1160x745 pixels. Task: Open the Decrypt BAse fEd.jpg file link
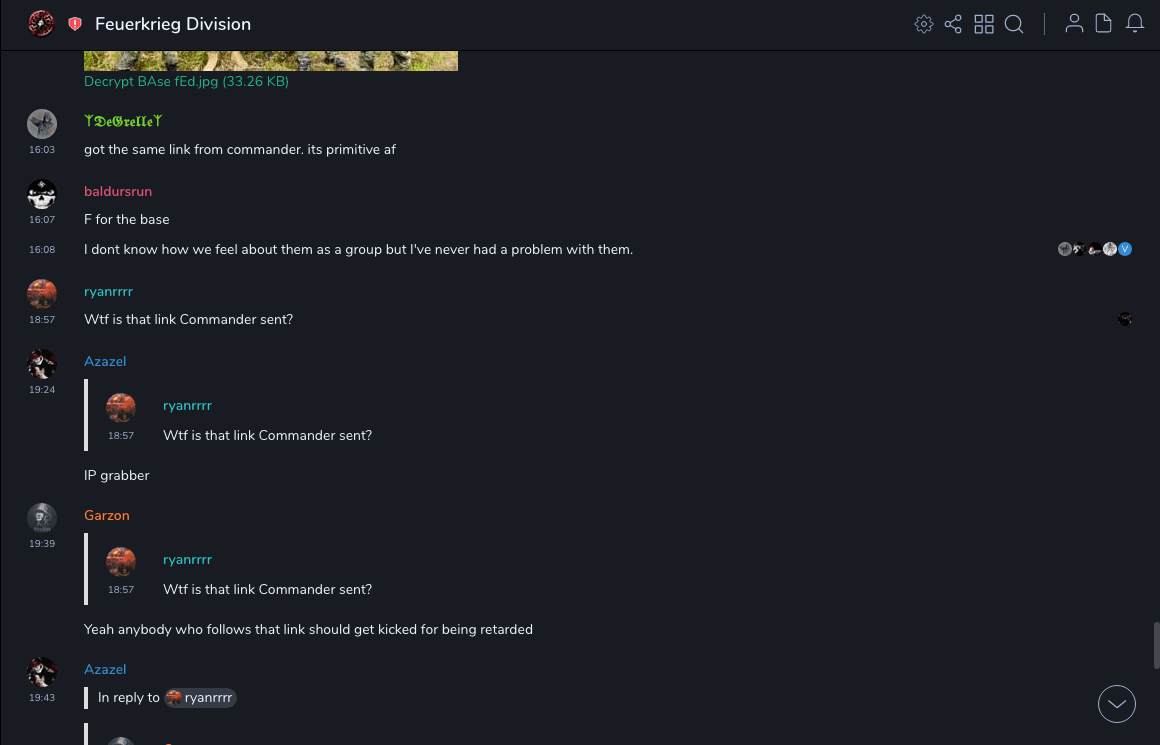pyautogui.click(x=186, y=82)
